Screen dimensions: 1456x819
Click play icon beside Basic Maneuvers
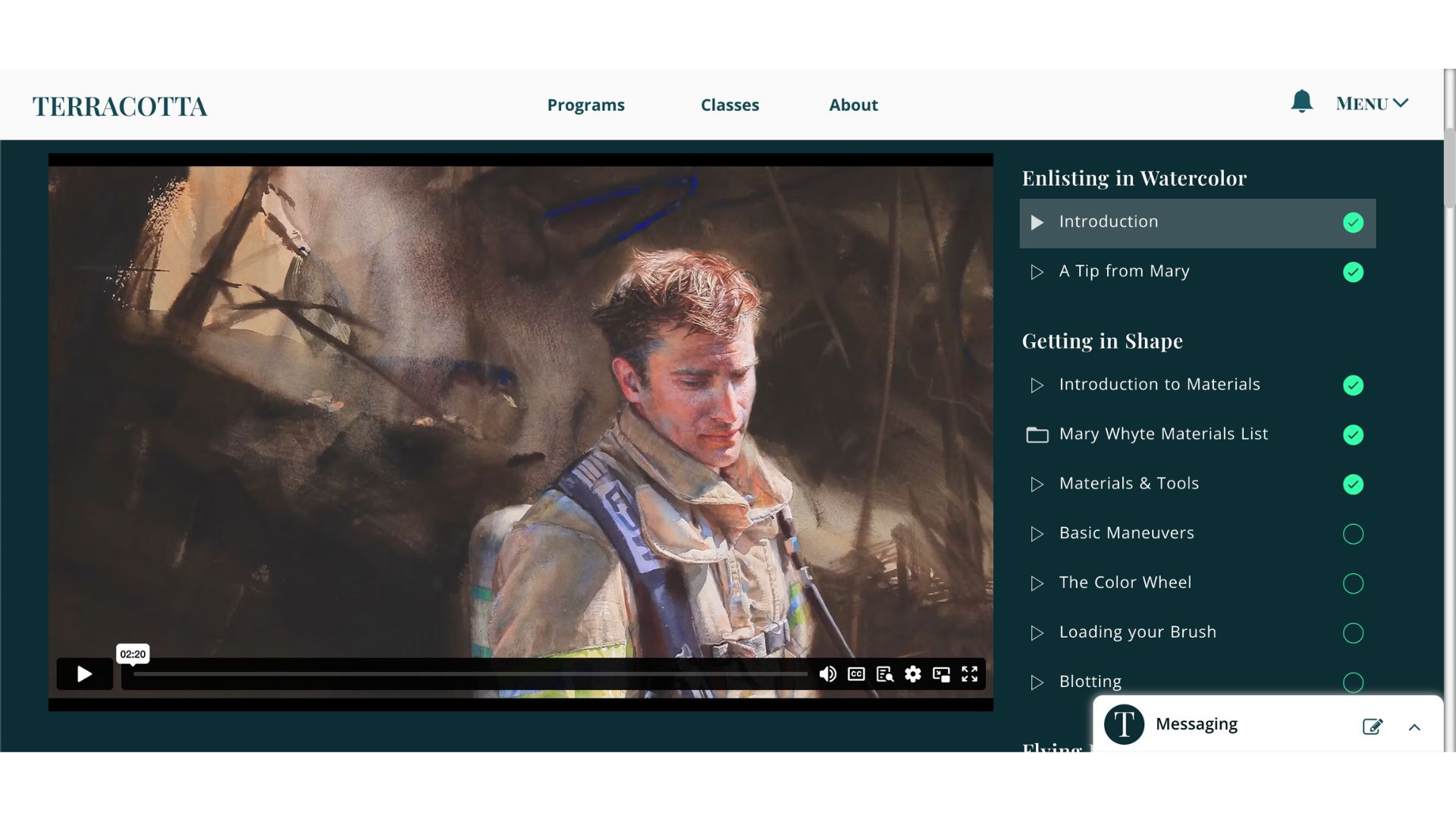click(1037, 534)
